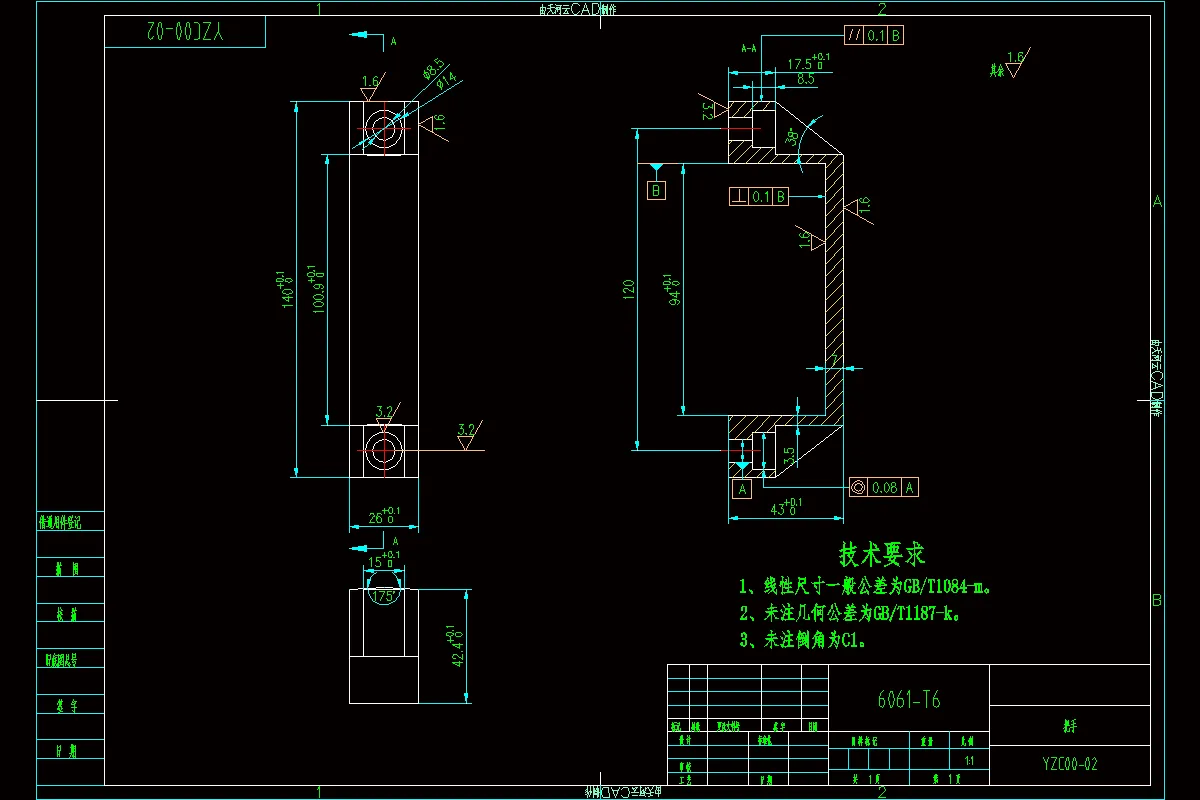Click the 3.5 depth dimension

pyautogui.click(x=788, y=456)
